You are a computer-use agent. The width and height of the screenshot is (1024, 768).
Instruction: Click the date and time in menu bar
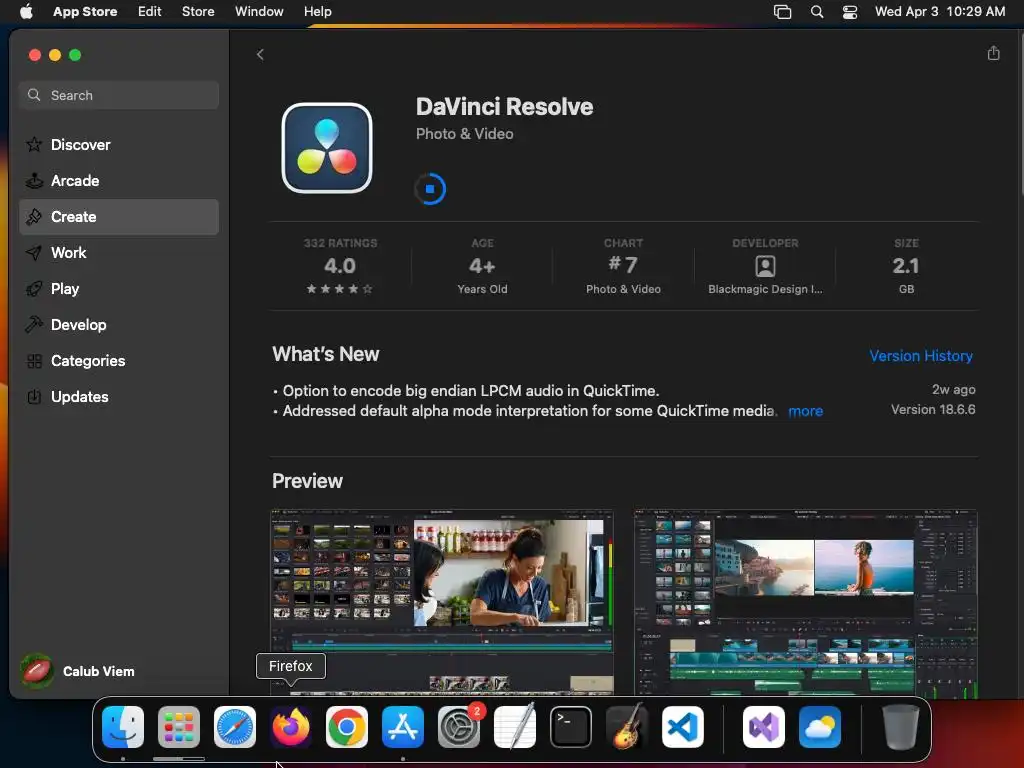[940, 11]
